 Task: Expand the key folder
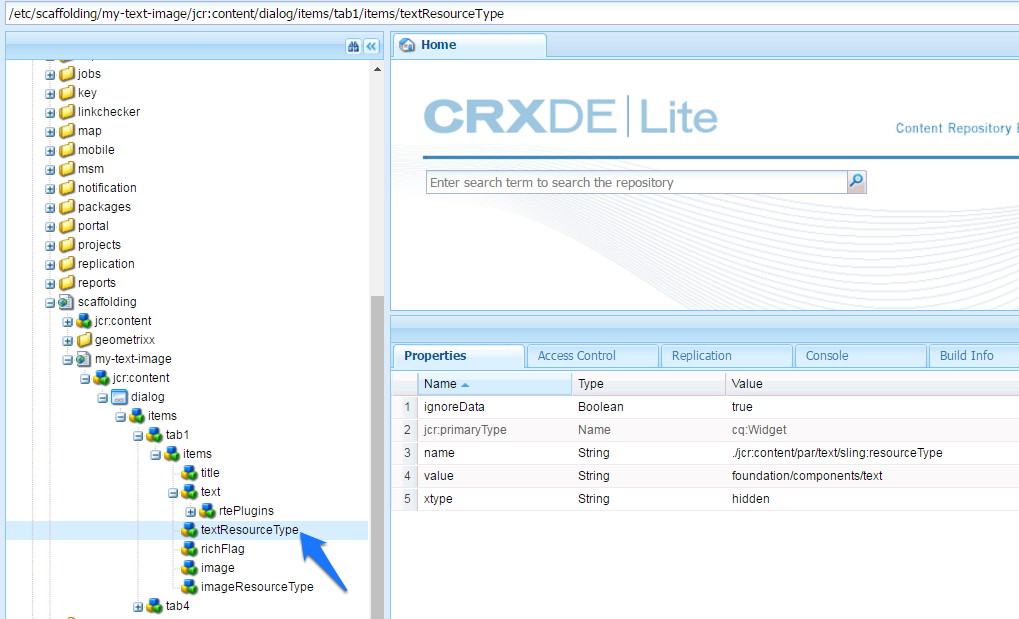click(x=50, y=94)
